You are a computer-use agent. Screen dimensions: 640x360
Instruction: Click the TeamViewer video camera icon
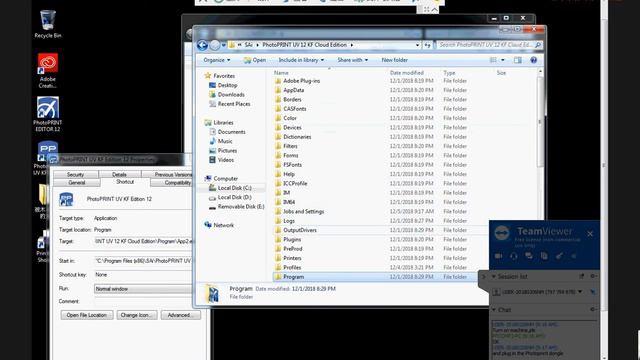498,256
